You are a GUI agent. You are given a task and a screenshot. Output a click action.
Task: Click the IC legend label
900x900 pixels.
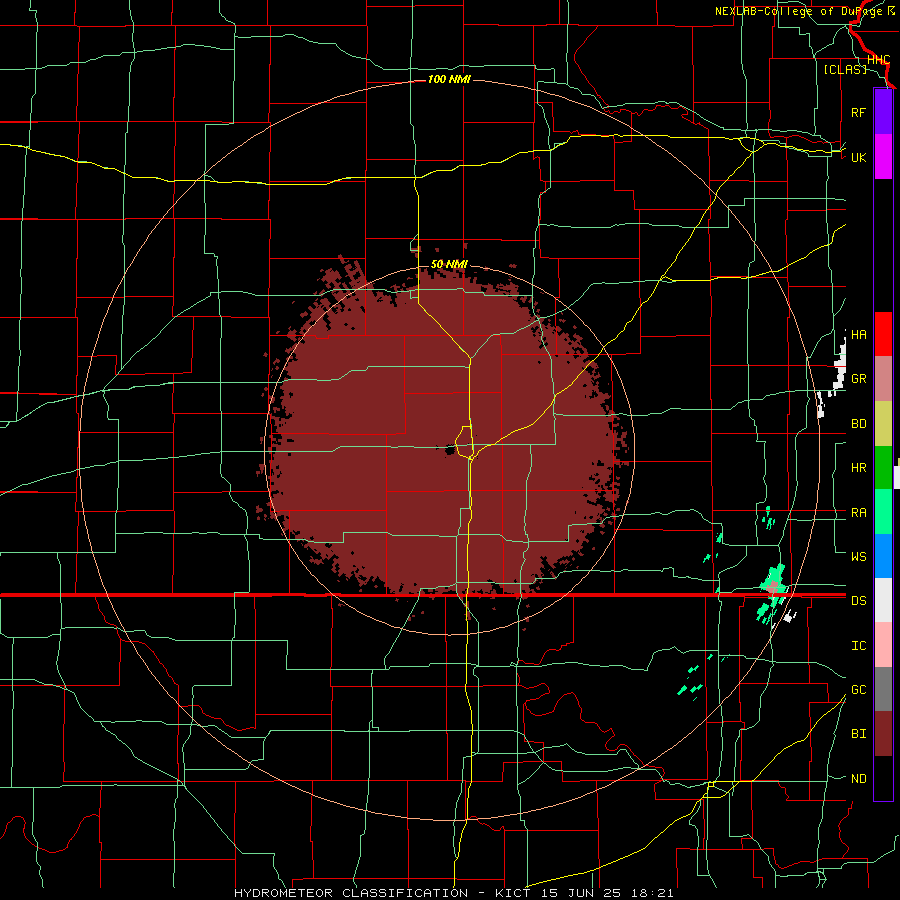[858, 646]
